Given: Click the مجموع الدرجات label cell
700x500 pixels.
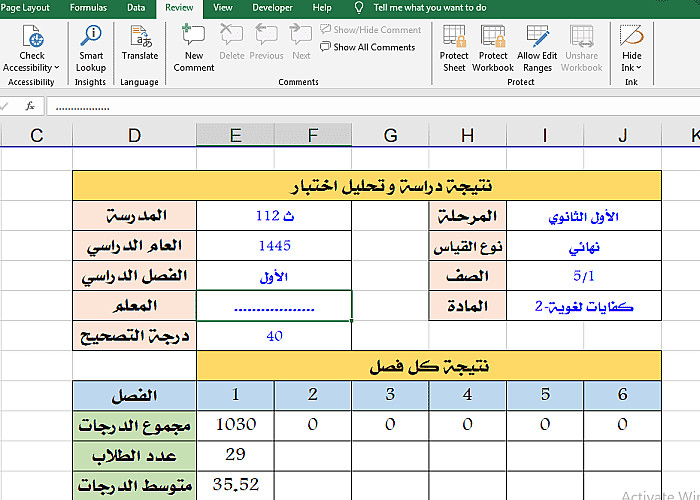Looking at the screenshot, I should [134, 425].
